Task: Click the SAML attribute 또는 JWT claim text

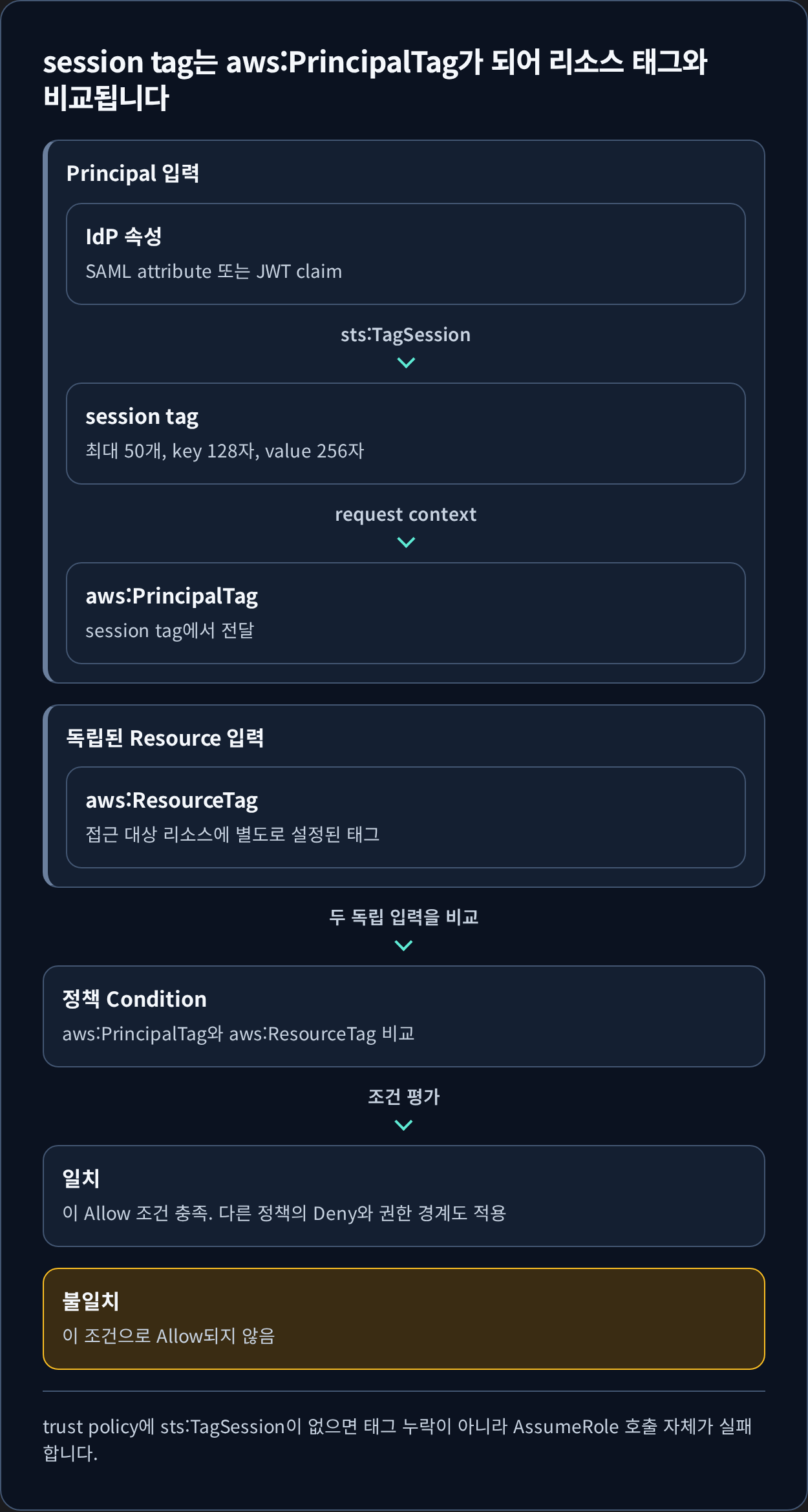Action: [214, 271]
